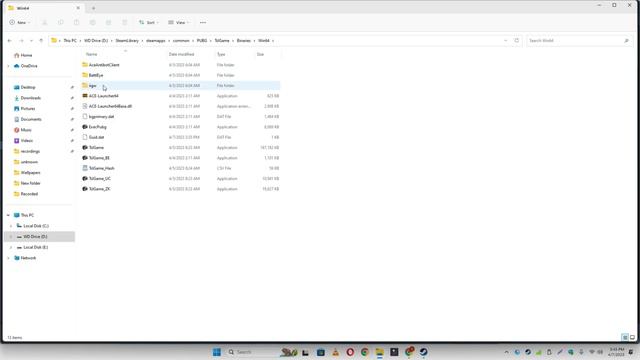The height and width of the screenshot is (360, 640).
Task: Select the ACE-Launcher64Base.dll file
Action: [110, 106]
